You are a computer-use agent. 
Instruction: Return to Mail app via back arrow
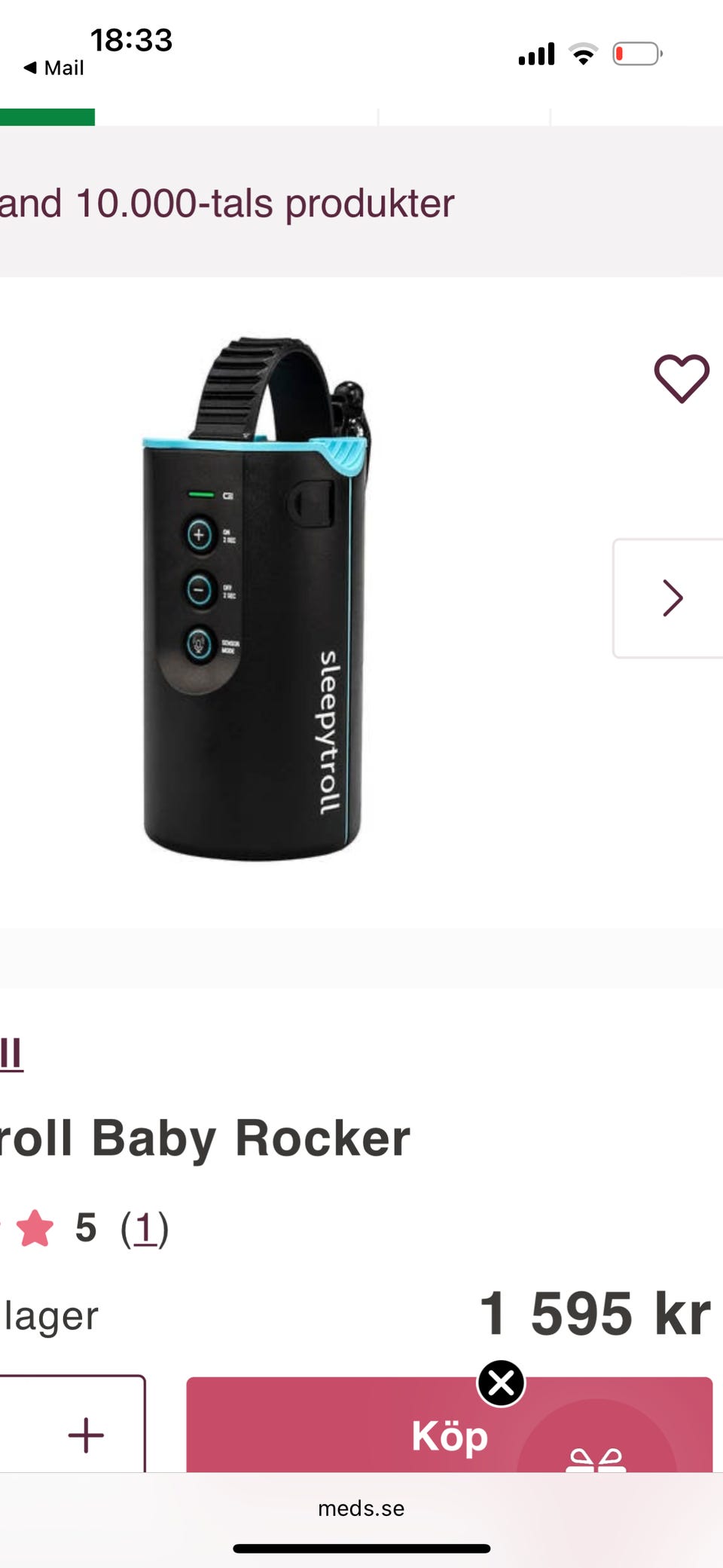tap(53, 68)
